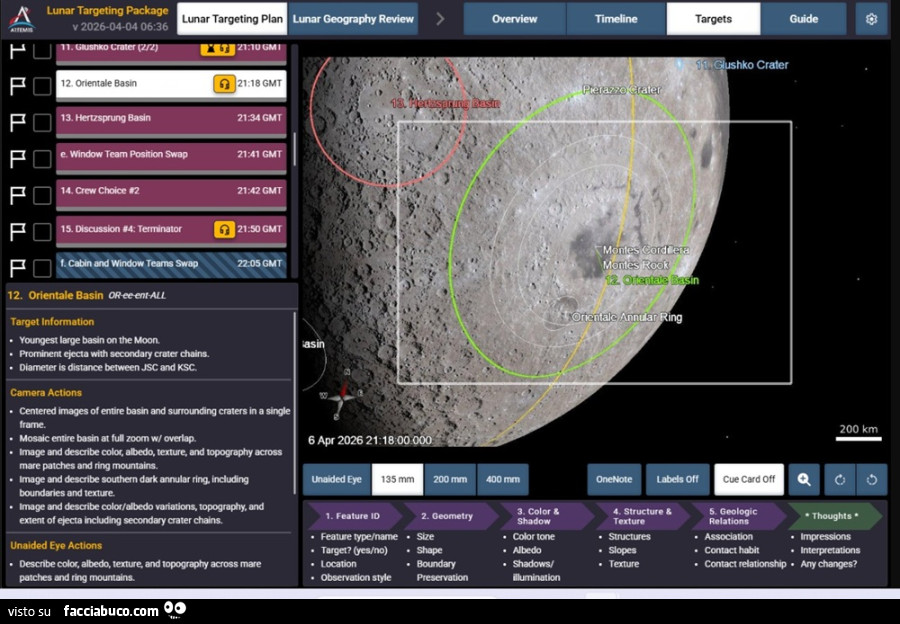Toggle Labels Off to show map labels
Image resolution: width=900 pixels, height=624 pixels.
coord(678,479)
